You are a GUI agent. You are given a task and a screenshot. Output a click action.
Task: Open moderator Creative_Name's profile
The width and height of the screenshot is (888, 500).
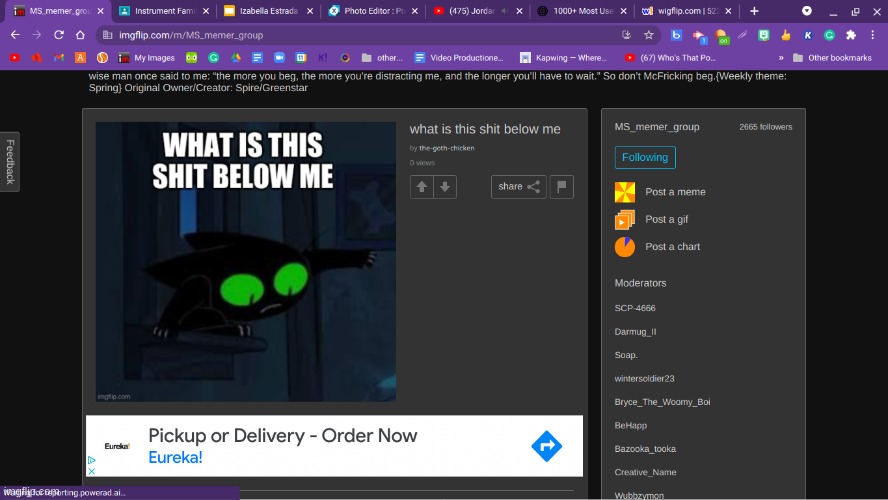tap(645, 472)
